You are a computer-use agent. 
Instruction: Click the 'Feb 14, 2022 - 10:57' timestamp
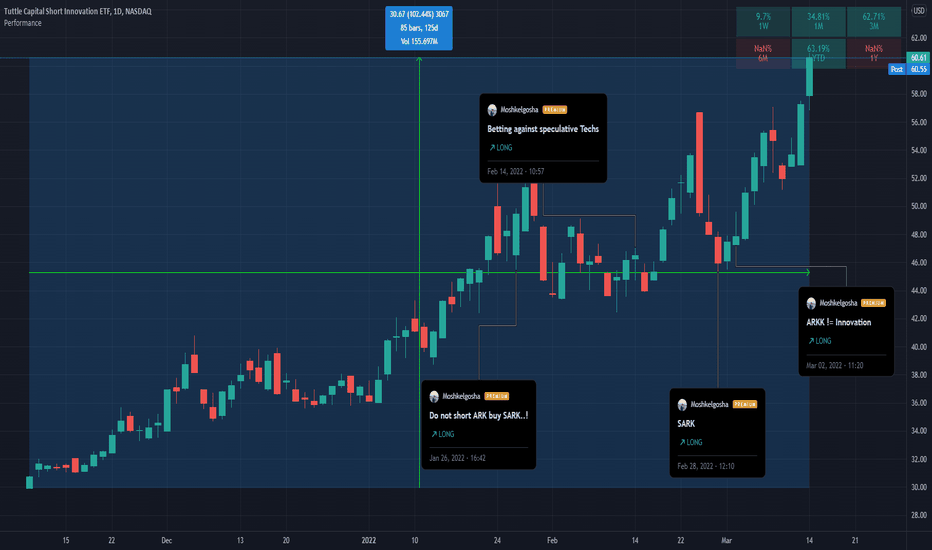pos(516,172)
